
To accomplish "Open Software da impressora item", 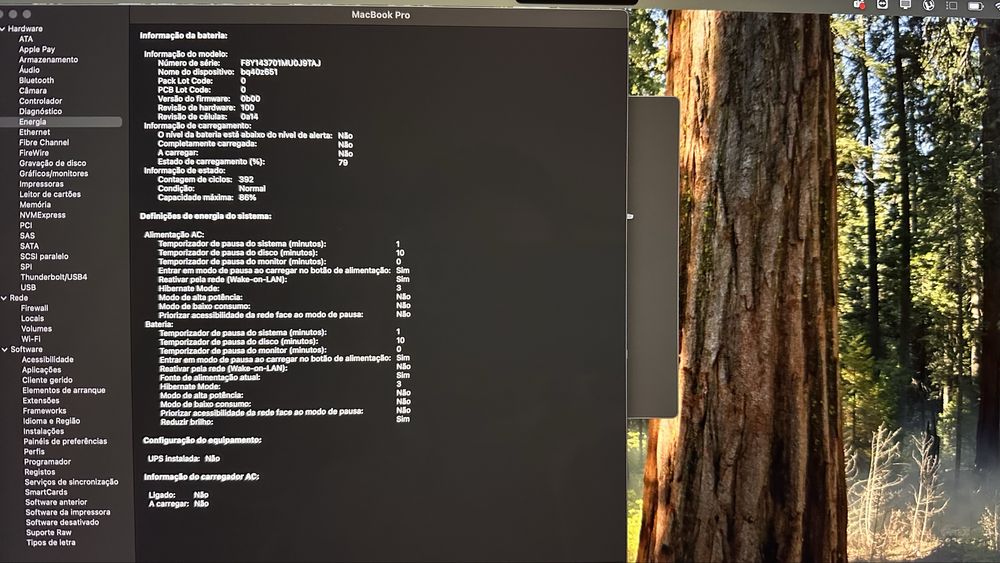I will click(68, 512).
